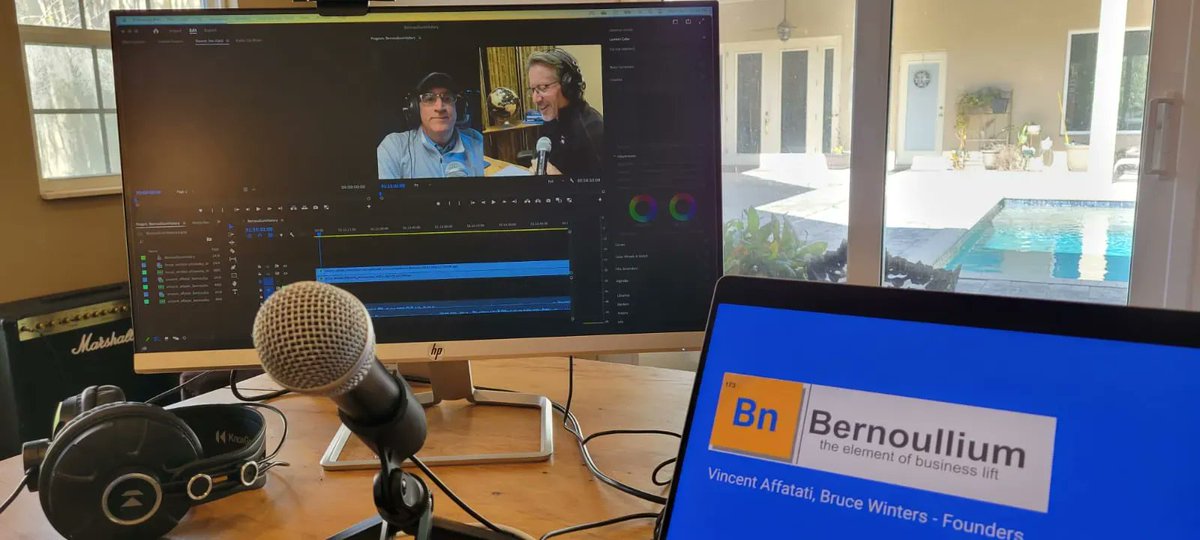Play the Source monitor
The height and width of the screenshot is (540, 1200).
click(x=258, y=209)
